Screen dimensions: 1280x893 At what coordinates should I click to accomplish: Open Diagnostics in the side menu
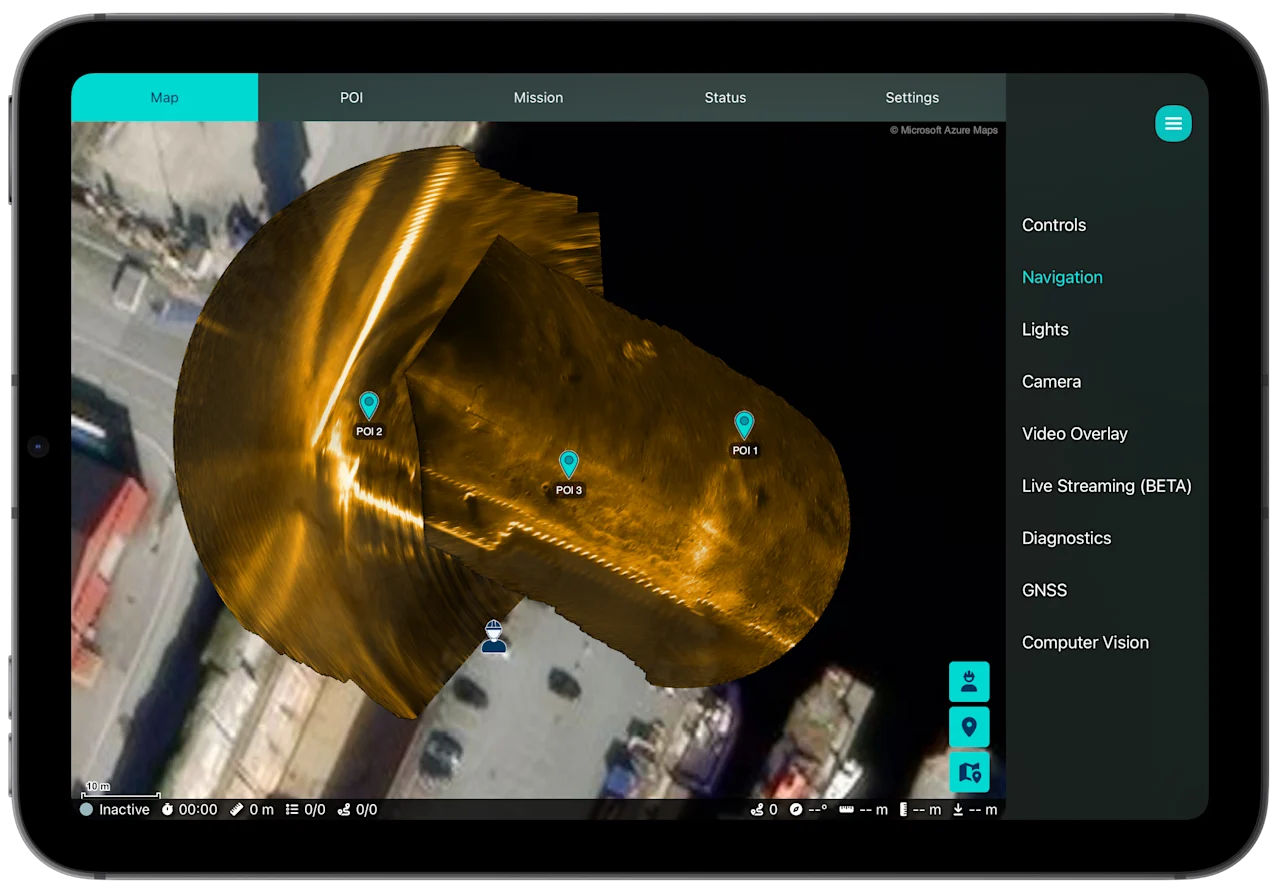click(x=1067, y=538)
